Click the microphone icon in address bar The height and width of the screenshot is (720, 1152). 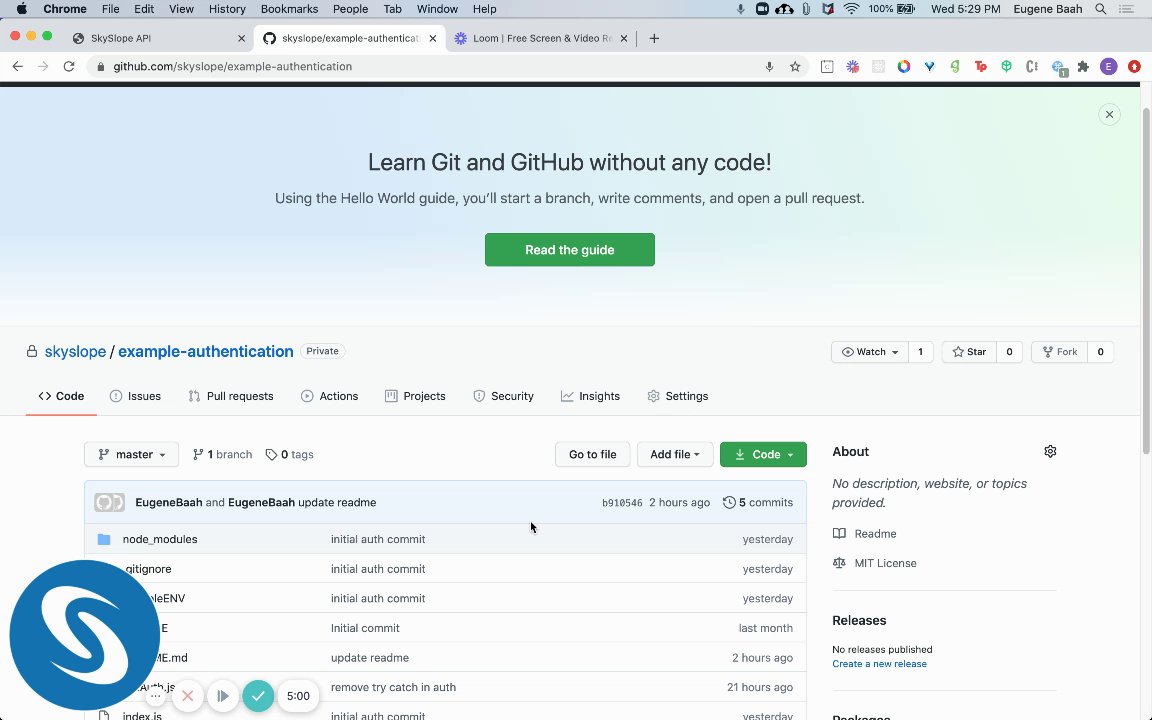click(769, 66)
